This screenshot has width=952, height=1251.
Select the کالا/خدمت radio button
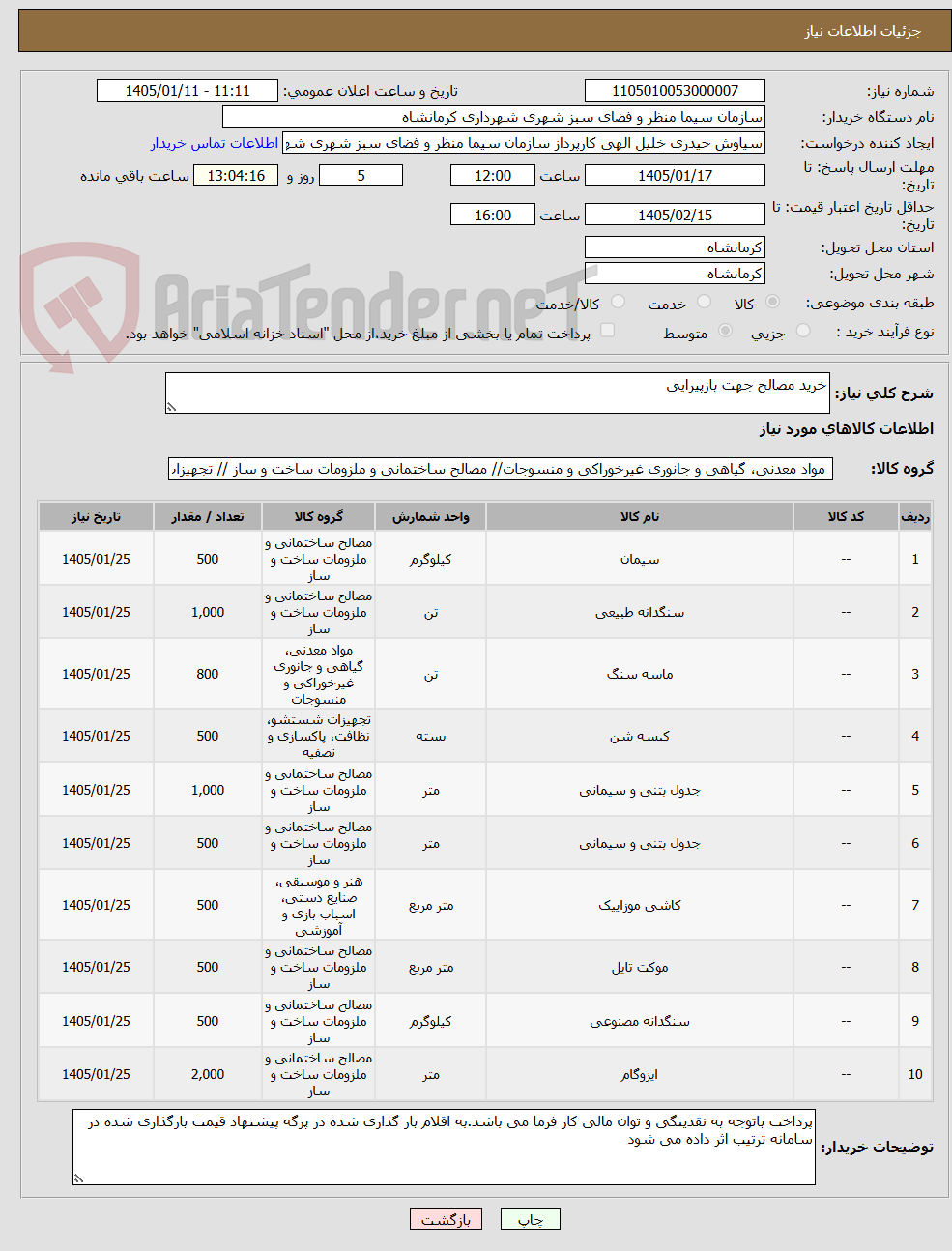coord(618,303)
